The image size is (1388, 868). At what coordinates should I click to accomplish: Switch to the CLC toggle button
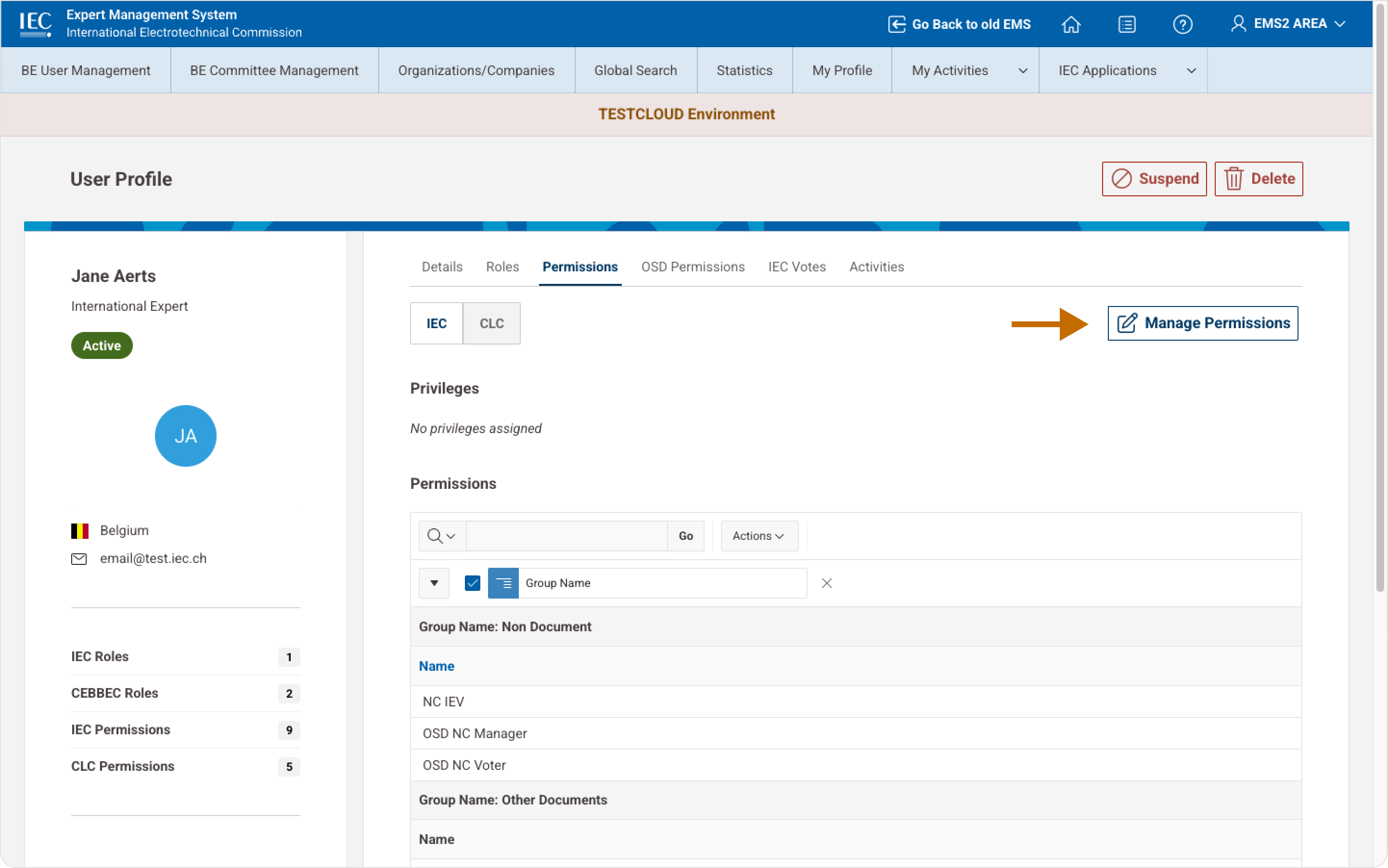(x=491, y=323)
